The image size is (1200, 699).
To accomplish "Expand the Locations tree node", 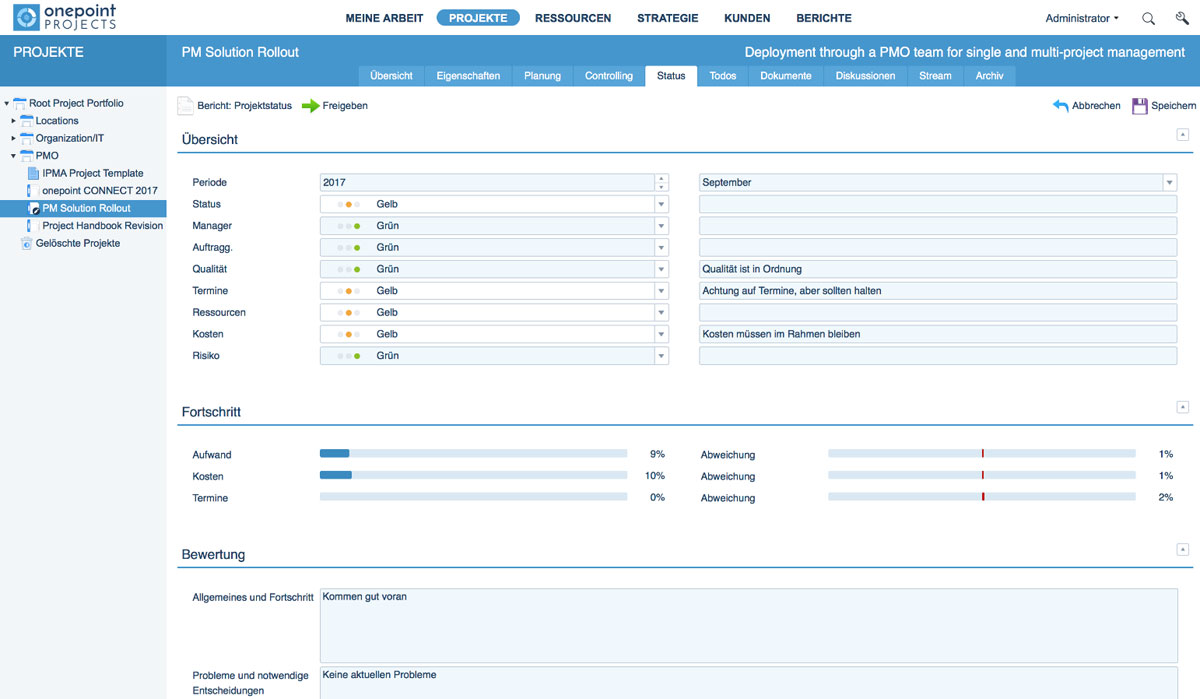I will [x=14, y=121].
